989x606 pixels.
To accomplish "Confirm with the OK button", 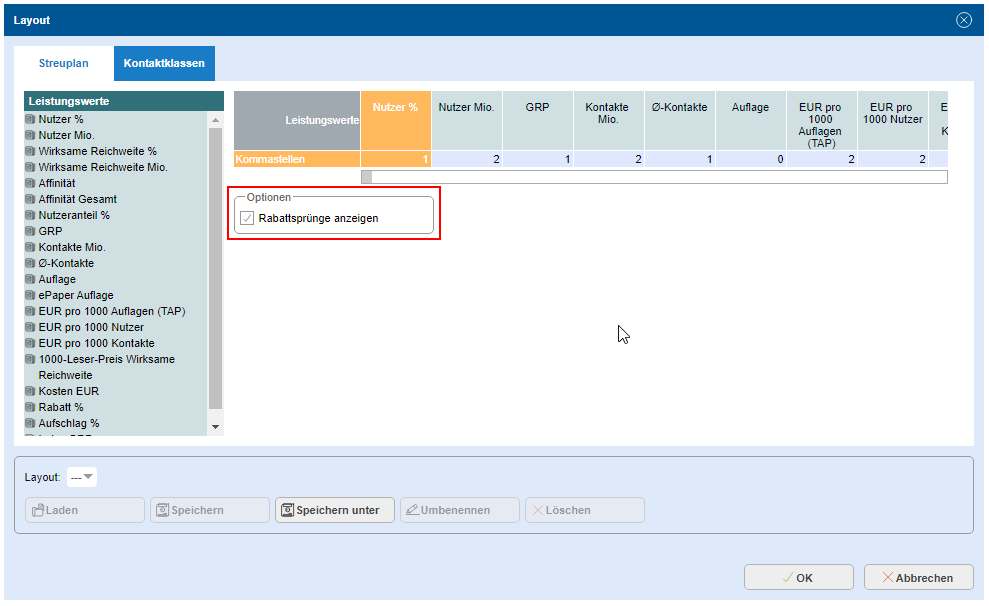I will point(798,578).
